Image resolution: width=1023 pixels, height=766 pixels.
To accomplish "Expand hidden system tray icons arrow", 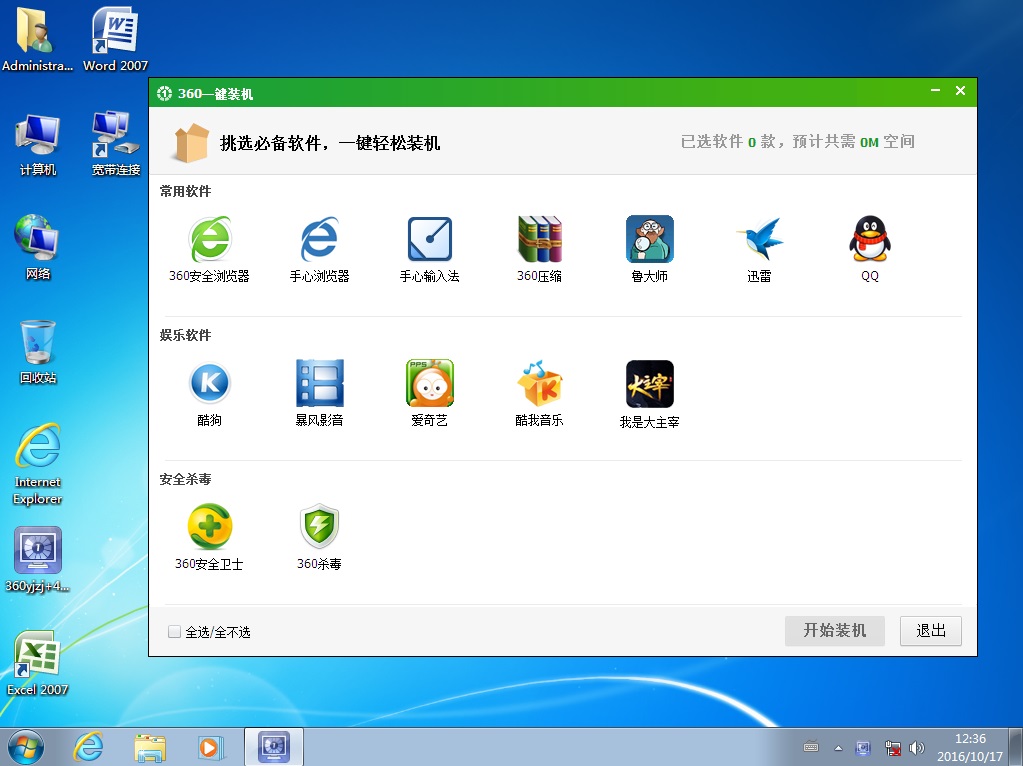I will coord(838,748).
